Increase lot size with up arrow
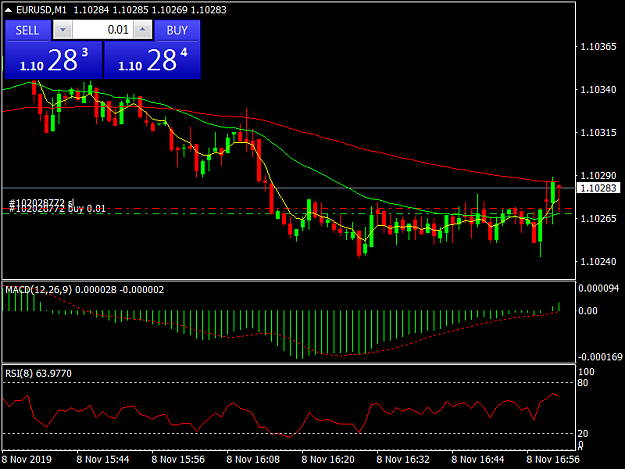The width and height of the screenshot is (625, 469). click(x=143, y=30)
